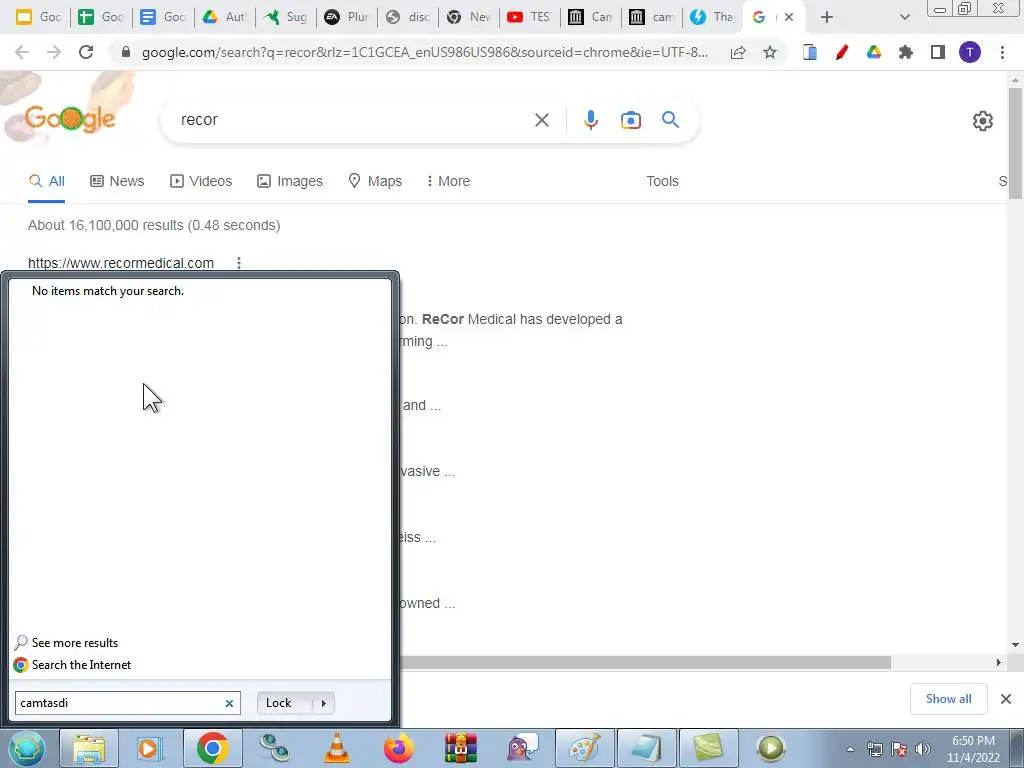This screenshot has width=1024, height=768.
Task: Open the Google Drive extension icon
Action: pyautogui.click(x=874, y=52)
